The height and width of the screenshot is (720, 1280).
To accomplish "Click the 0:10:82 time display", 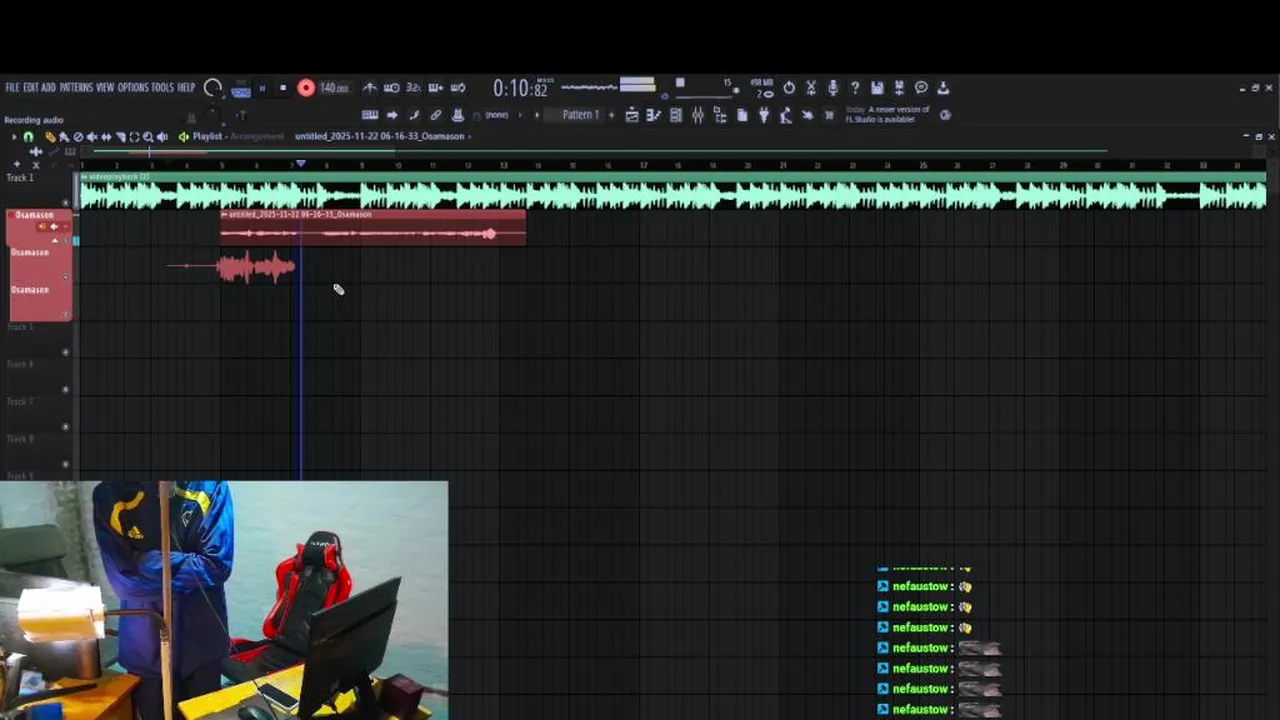I will pyautogui.click(x=520, y=89).
